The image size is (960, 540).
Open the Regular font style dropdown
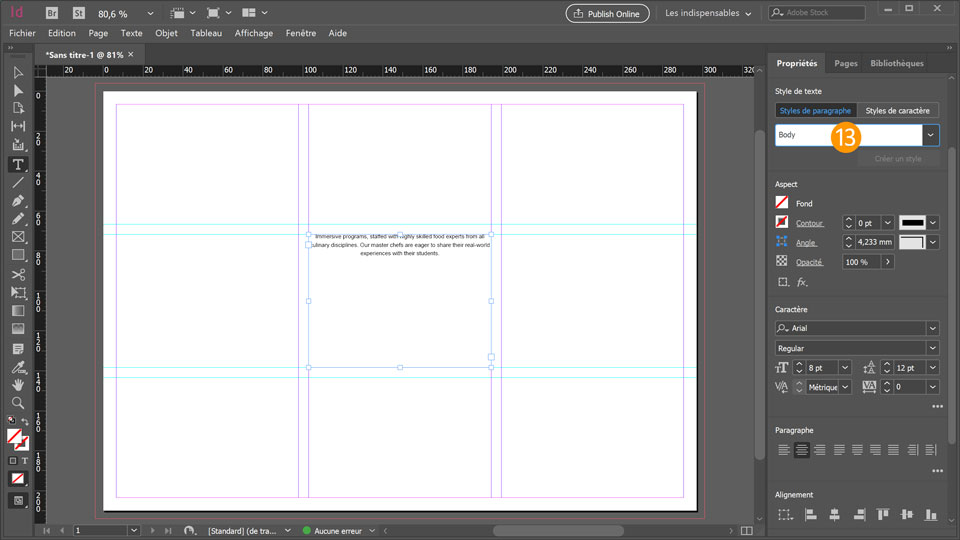click(932, 348)
